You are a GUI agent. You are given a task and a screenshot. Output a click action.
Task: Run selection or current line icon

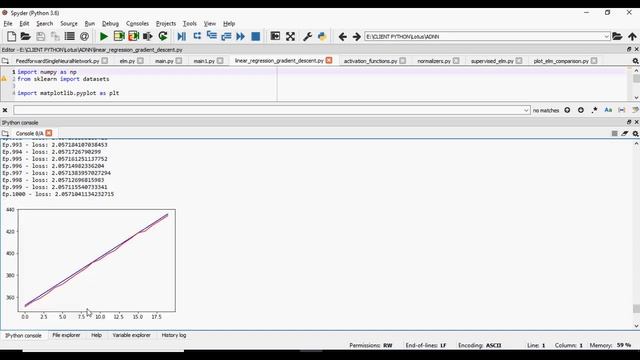tap(148, 36)
